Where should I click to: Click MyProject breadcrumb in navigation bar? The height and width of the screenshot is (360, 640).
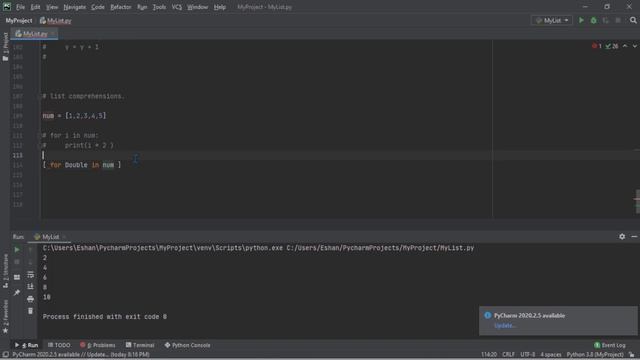[19, 20]
